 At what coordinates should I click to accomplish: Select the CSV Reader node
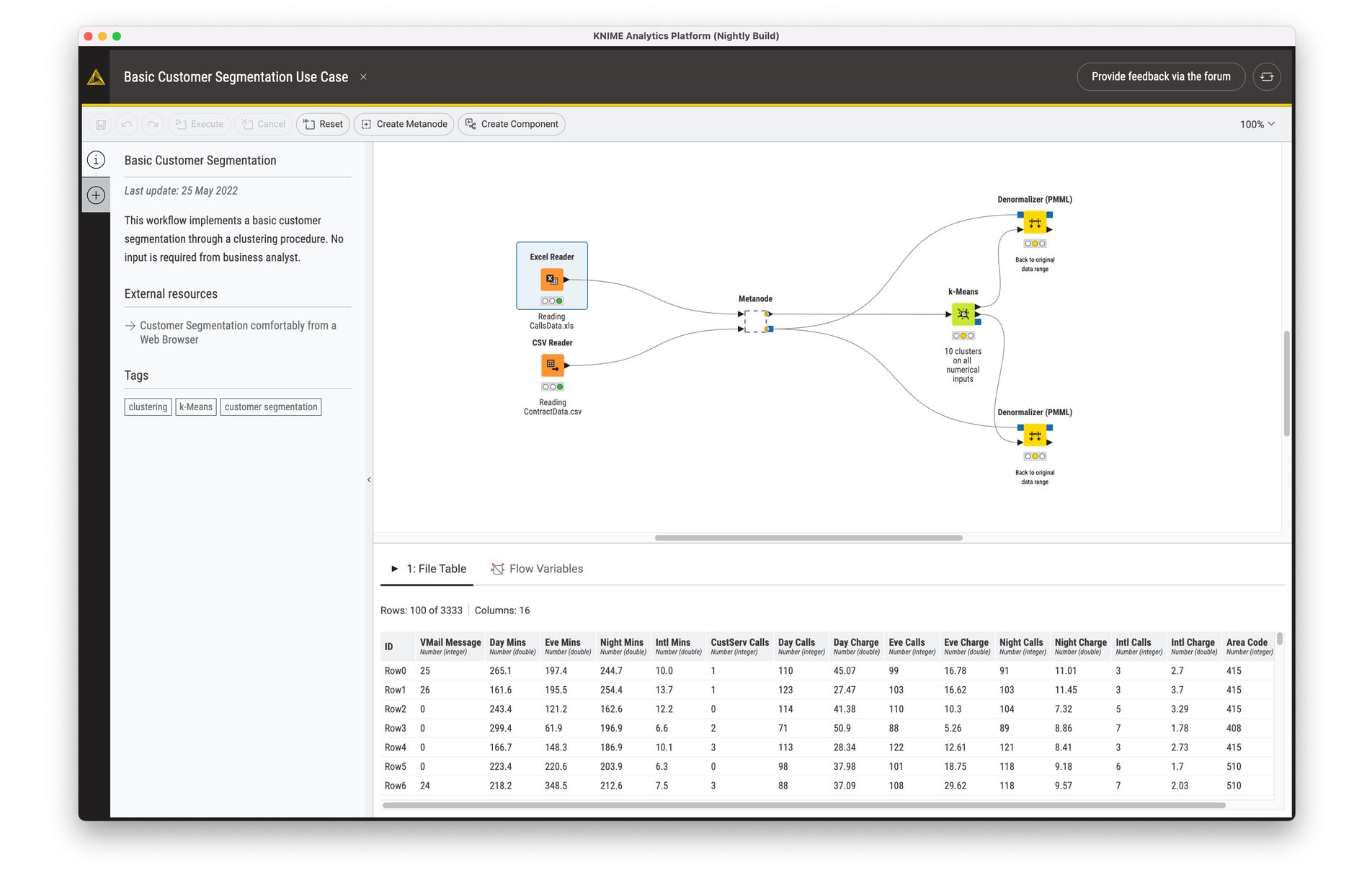coord(552,365)
